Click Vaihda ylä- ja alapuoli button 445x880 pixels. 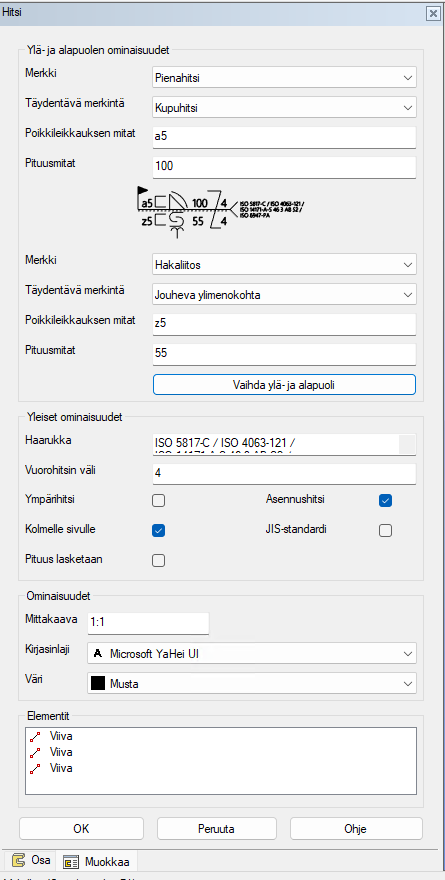[x=285, y=384]
